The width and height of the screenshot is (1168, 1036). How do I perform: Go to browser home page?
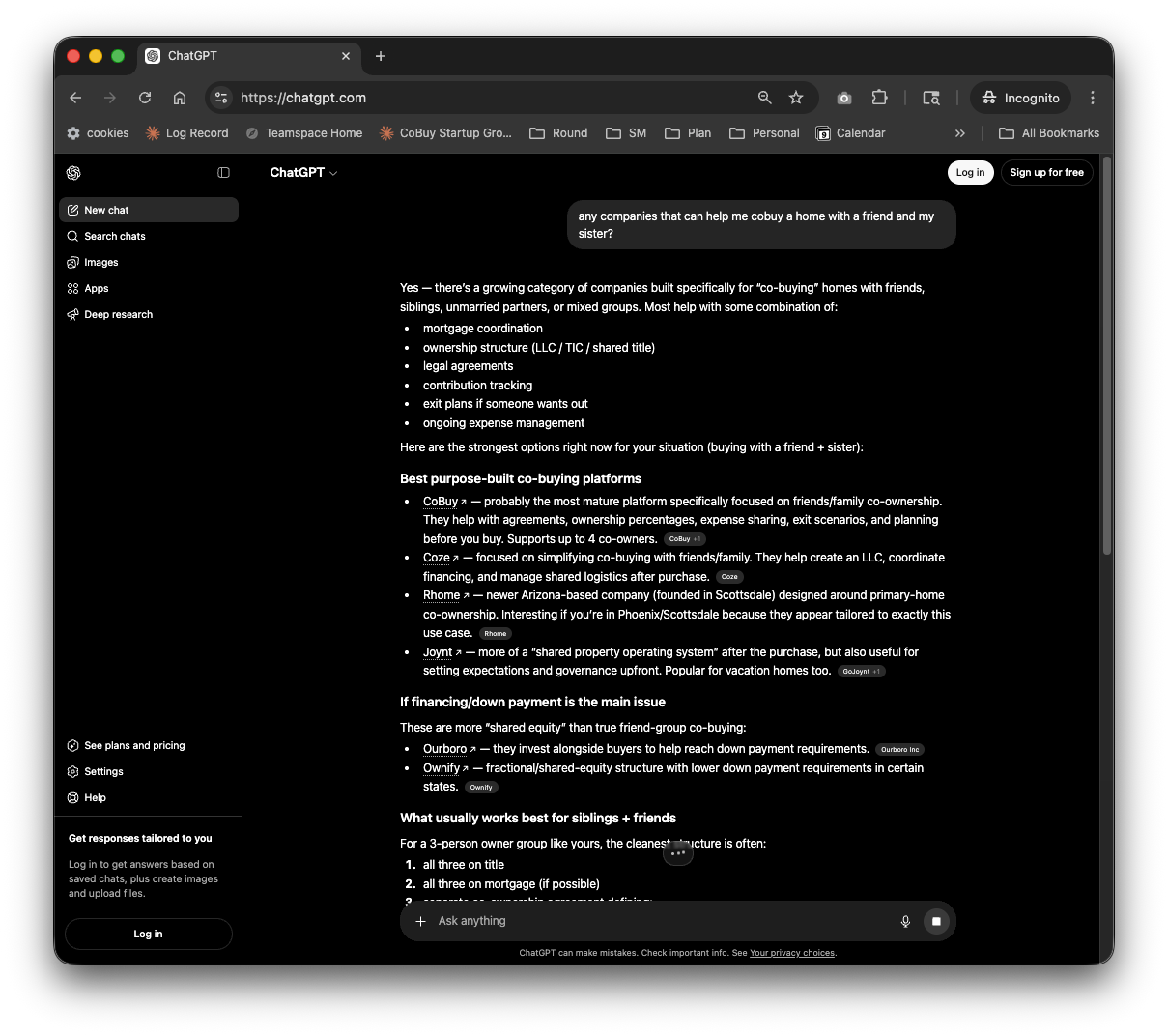(x=180, y=98)
